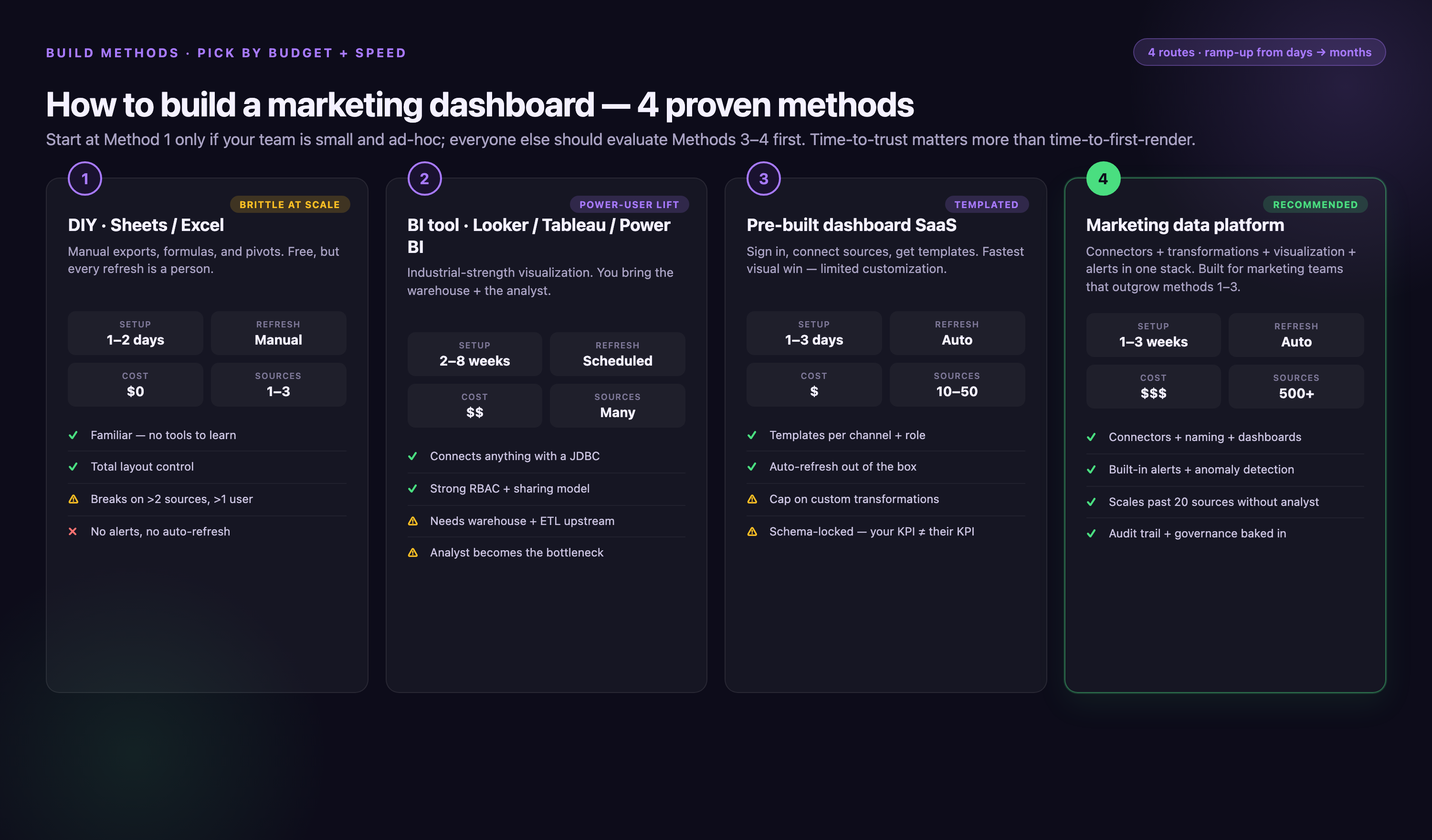Click checkmark beside 'Audit trail + governance baked in'
Screen dimensions: 1432x840
(x=1091, y=534)
